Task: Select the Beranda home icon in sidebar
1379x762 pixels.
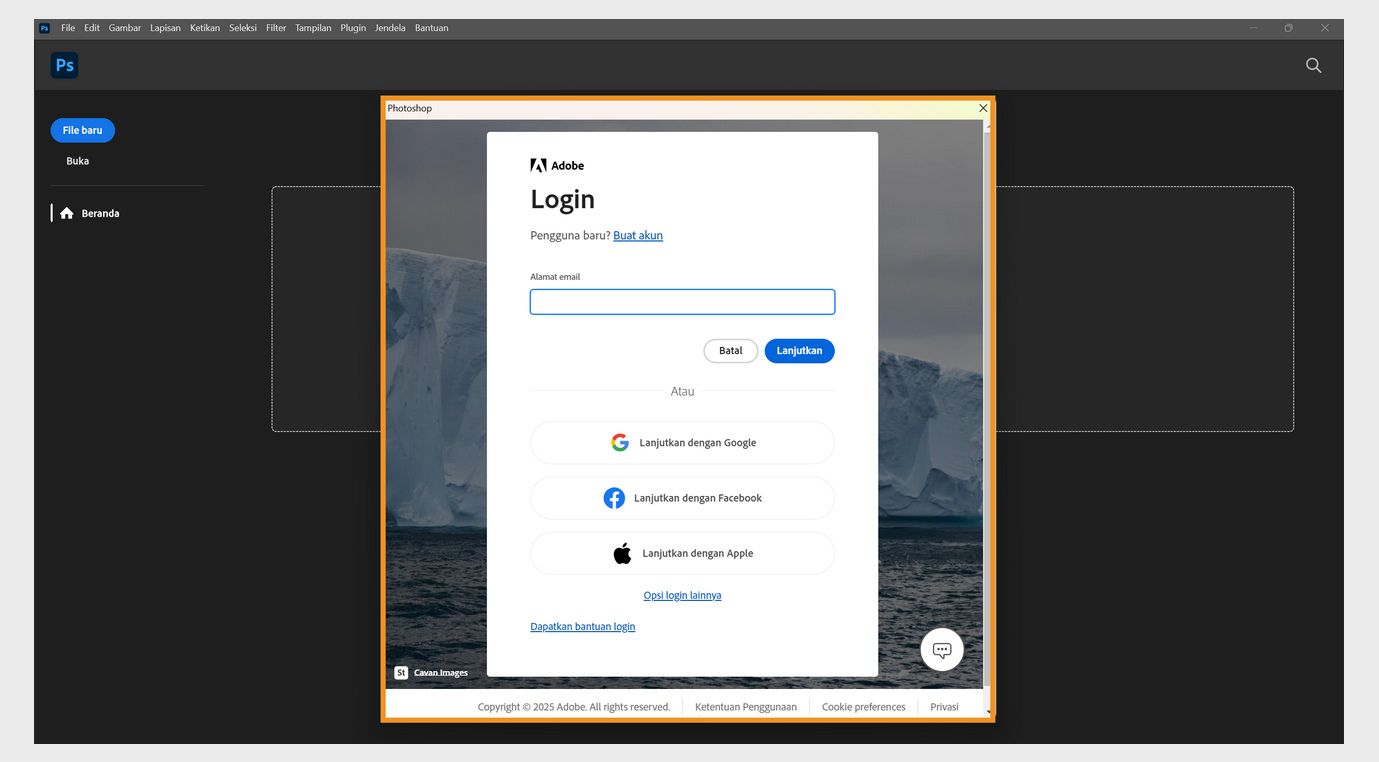Action: (66, 212)
